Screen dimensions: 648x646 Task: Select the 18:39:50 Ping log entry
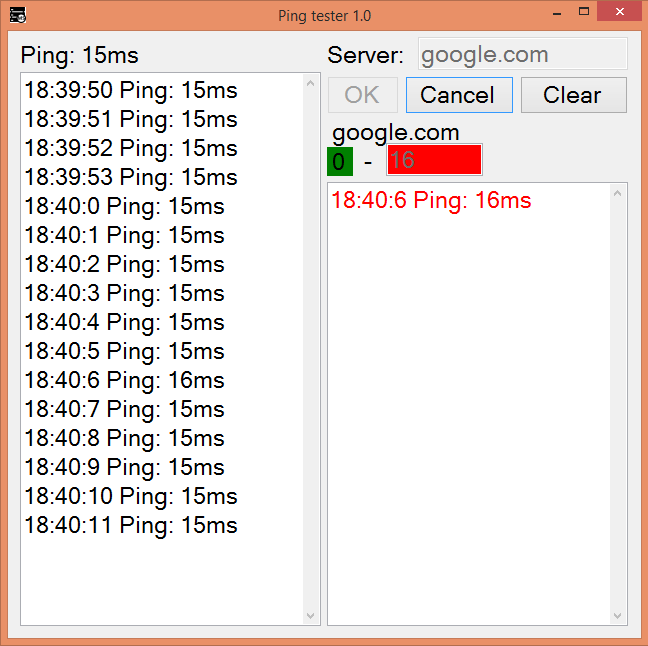pyautogui.click(x=131, y=91)
